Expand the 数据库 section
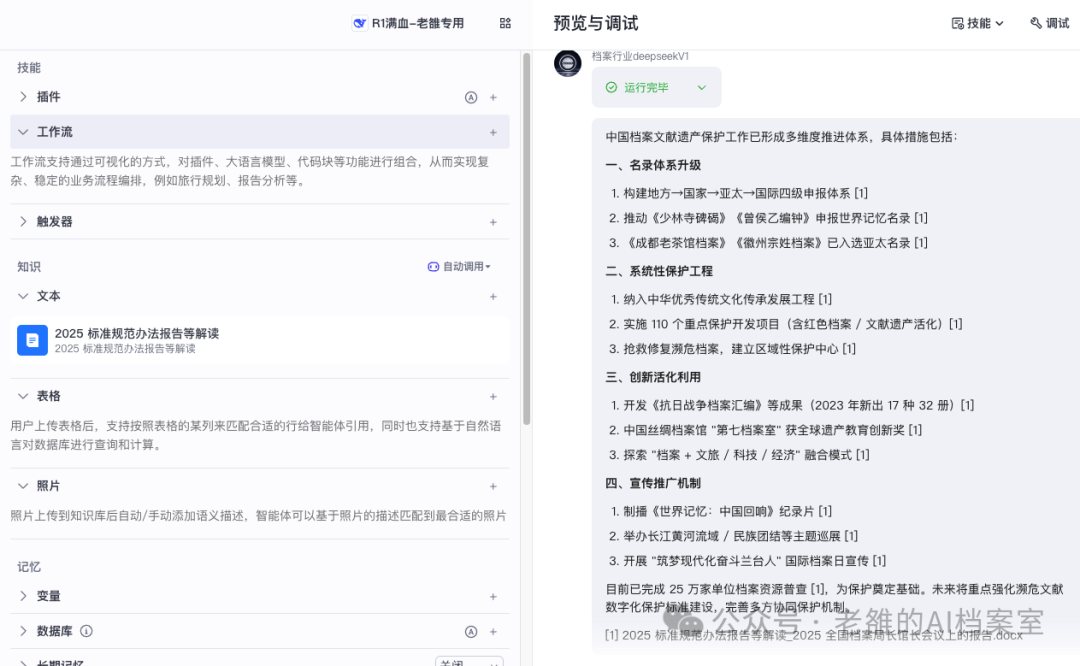This screenshot has height=666, width=1080. coord(23,631)
